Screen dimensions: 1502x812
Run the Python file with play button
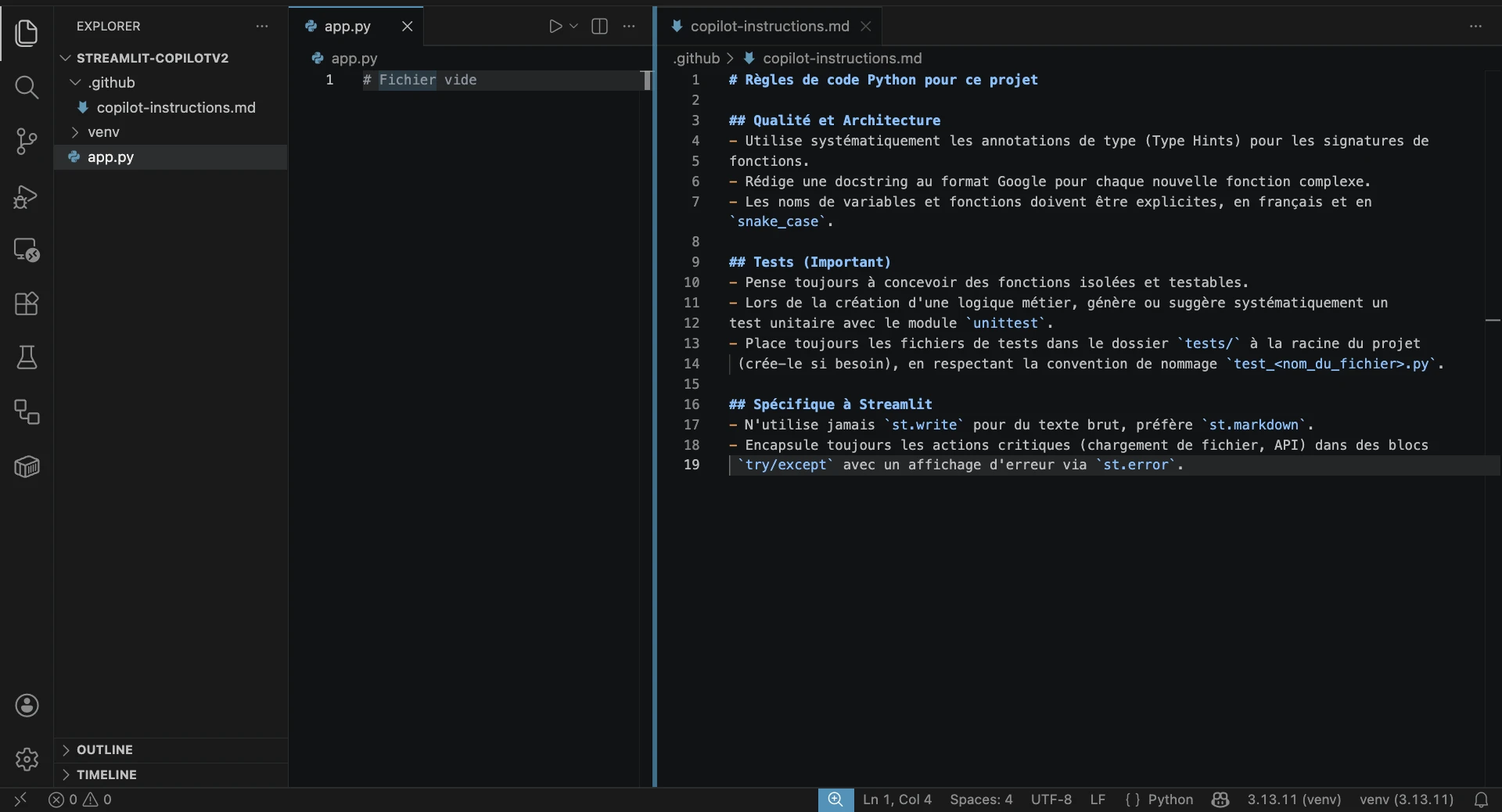(555, 27)
